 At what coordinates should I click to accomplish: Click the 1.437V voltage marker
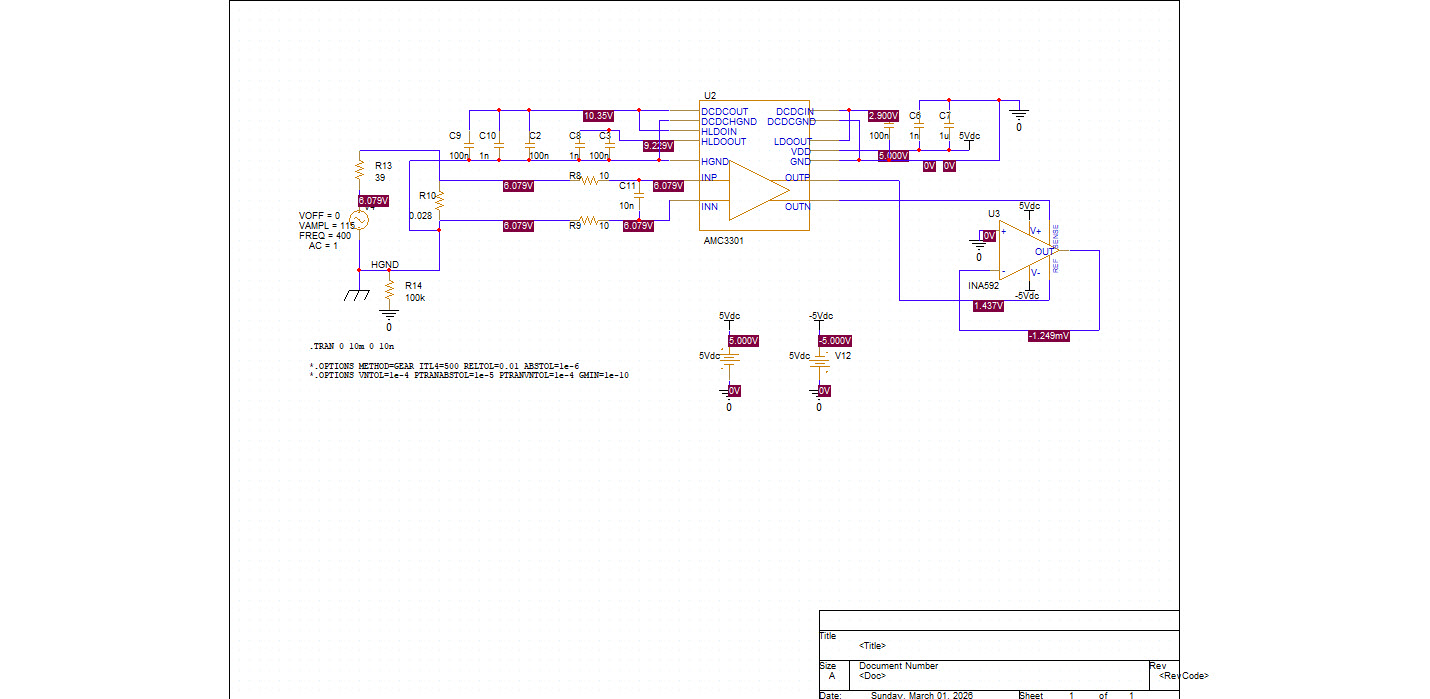[x=988, y=306]
